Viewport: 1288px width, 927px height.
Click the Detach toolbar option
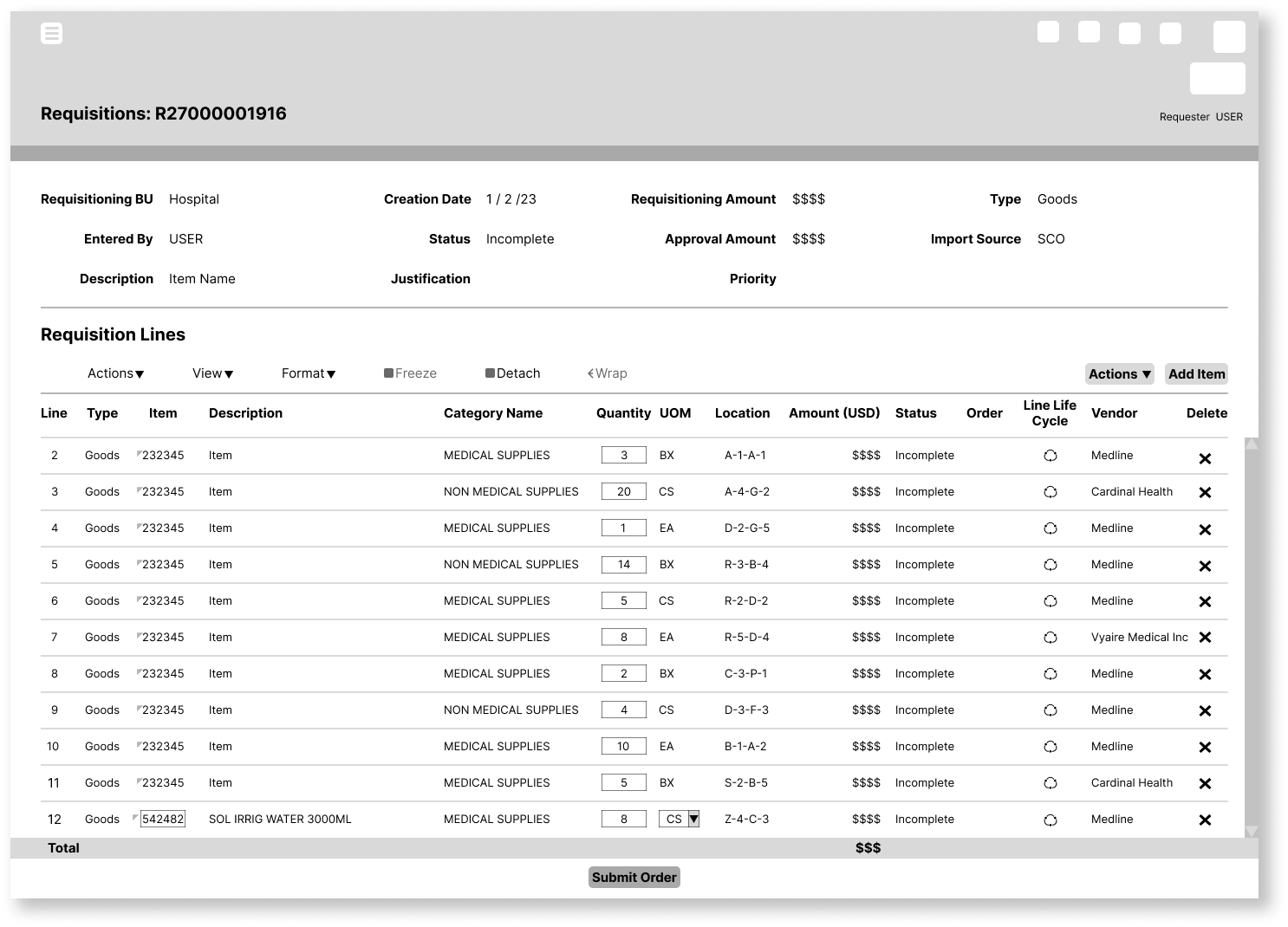[512, 373]
